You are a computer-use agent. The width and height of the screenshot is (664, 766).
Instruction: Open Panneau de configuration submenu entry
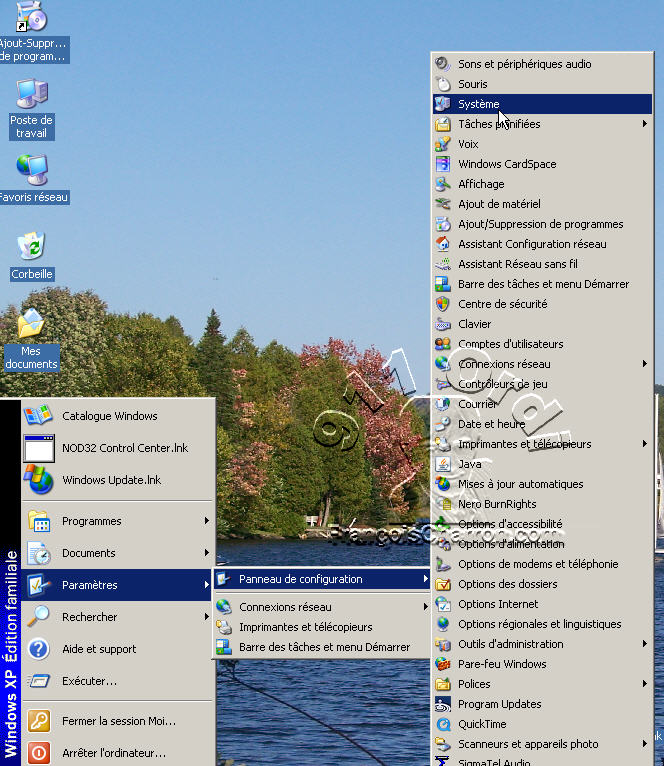coord(321,579)
